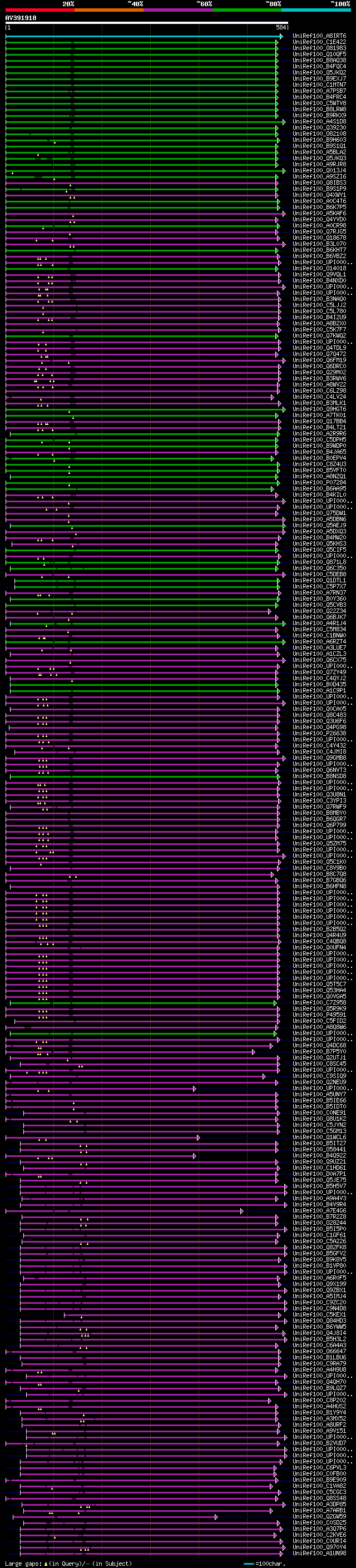The image size is (356, 1568).
Task: Go to UniRef100_B4FQC4 alignment
Action: tap(319, 66)
